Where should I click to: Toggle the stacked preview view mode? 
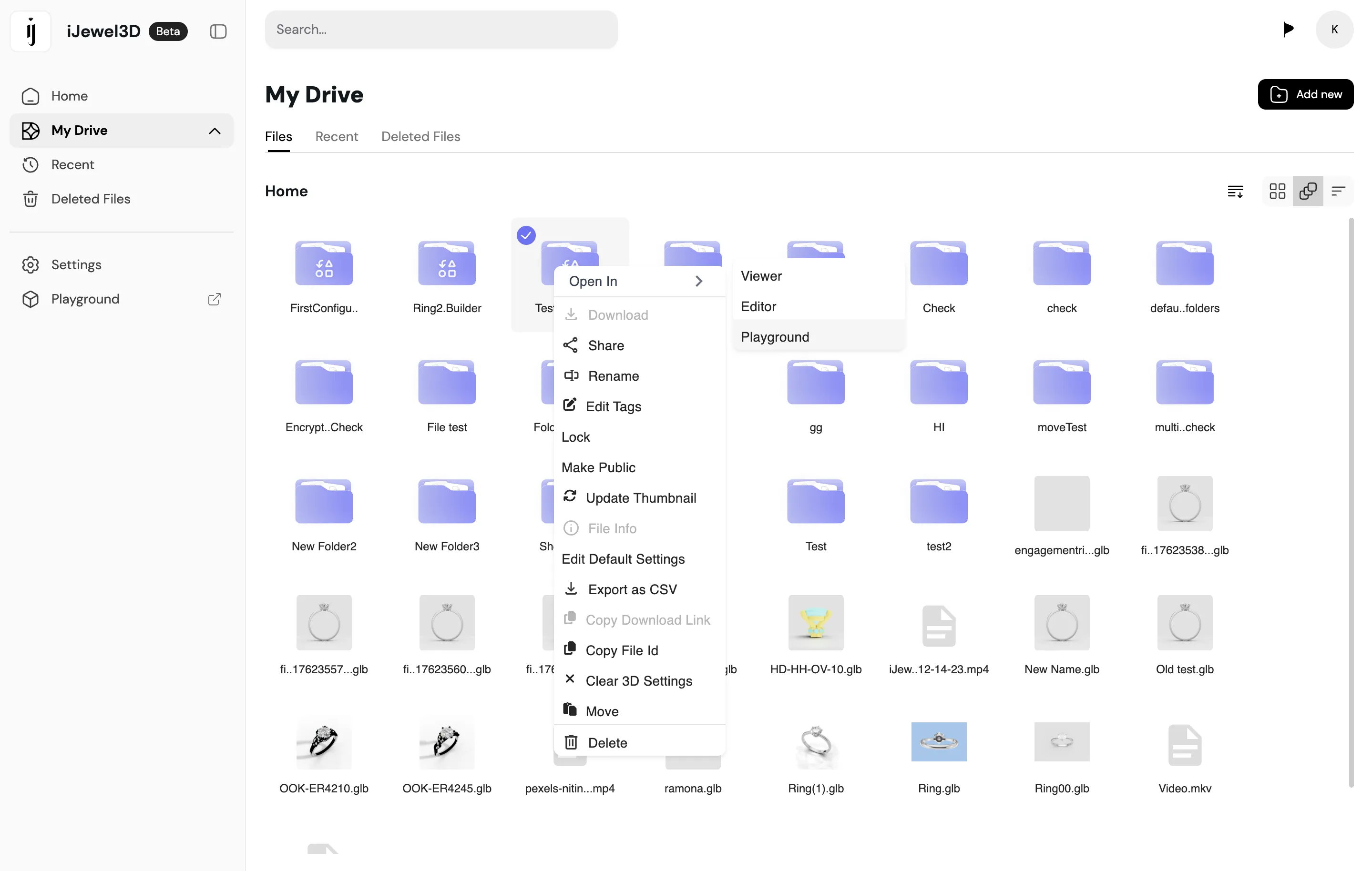1308,191
